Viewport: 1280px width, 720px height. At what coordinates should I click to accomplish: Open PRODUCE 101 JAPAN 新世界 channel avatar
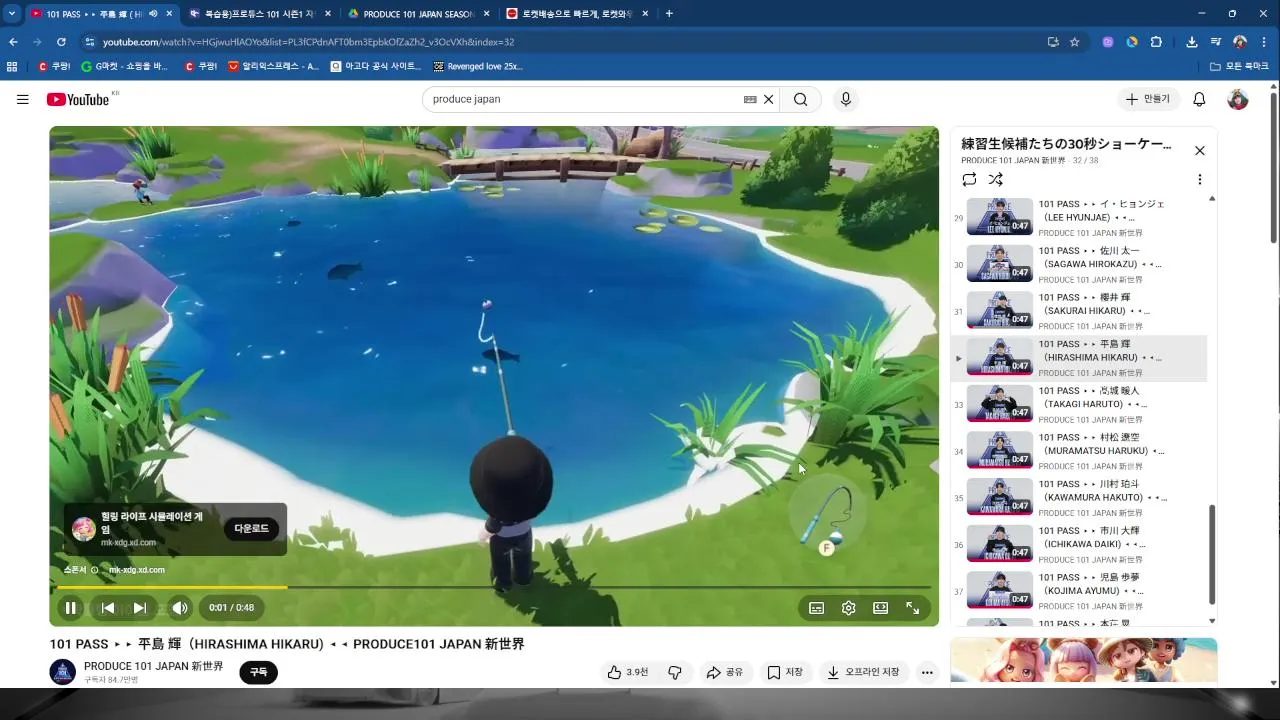pos(63,672)
